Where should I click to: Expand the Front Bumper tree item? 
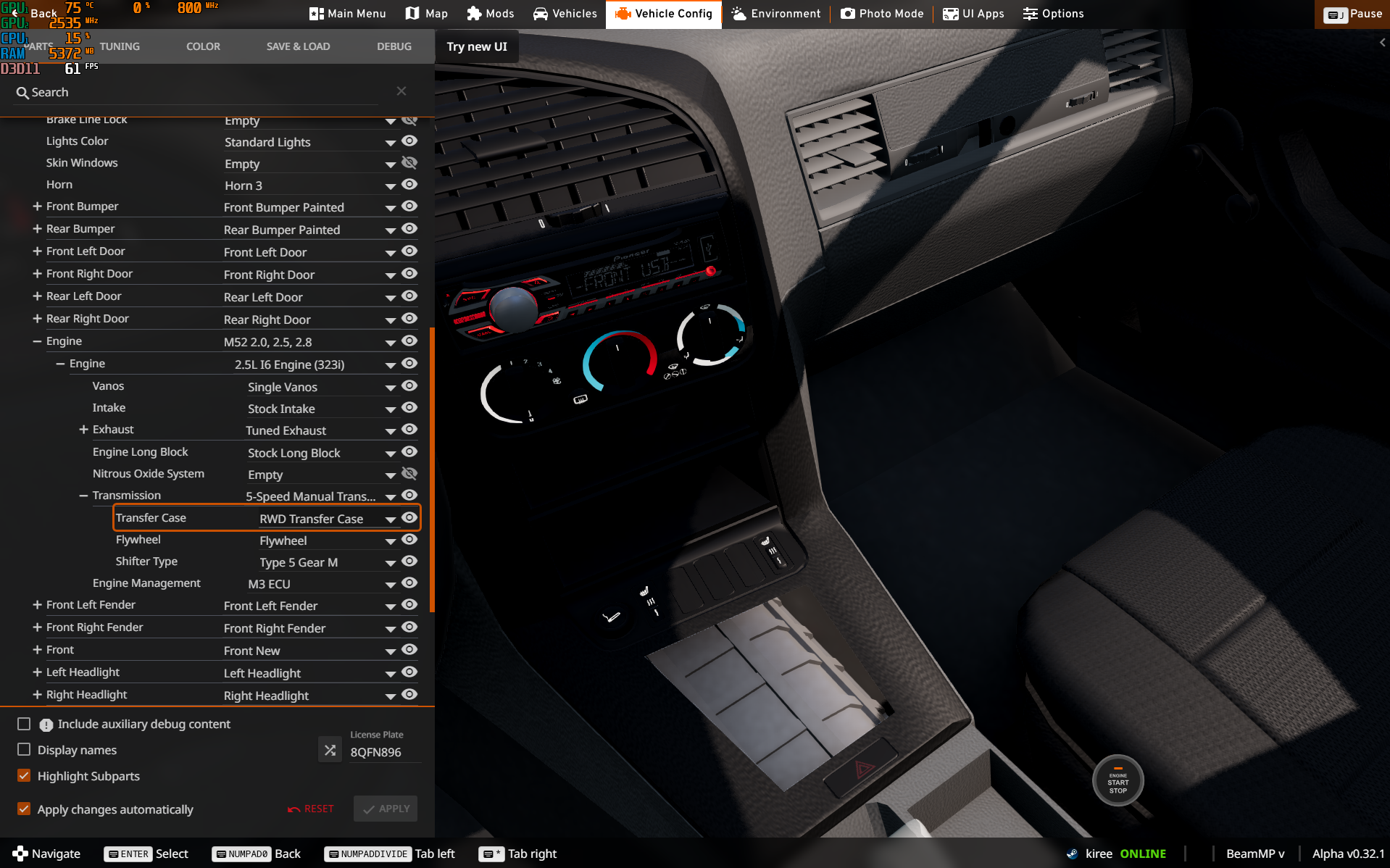(37, 206)
